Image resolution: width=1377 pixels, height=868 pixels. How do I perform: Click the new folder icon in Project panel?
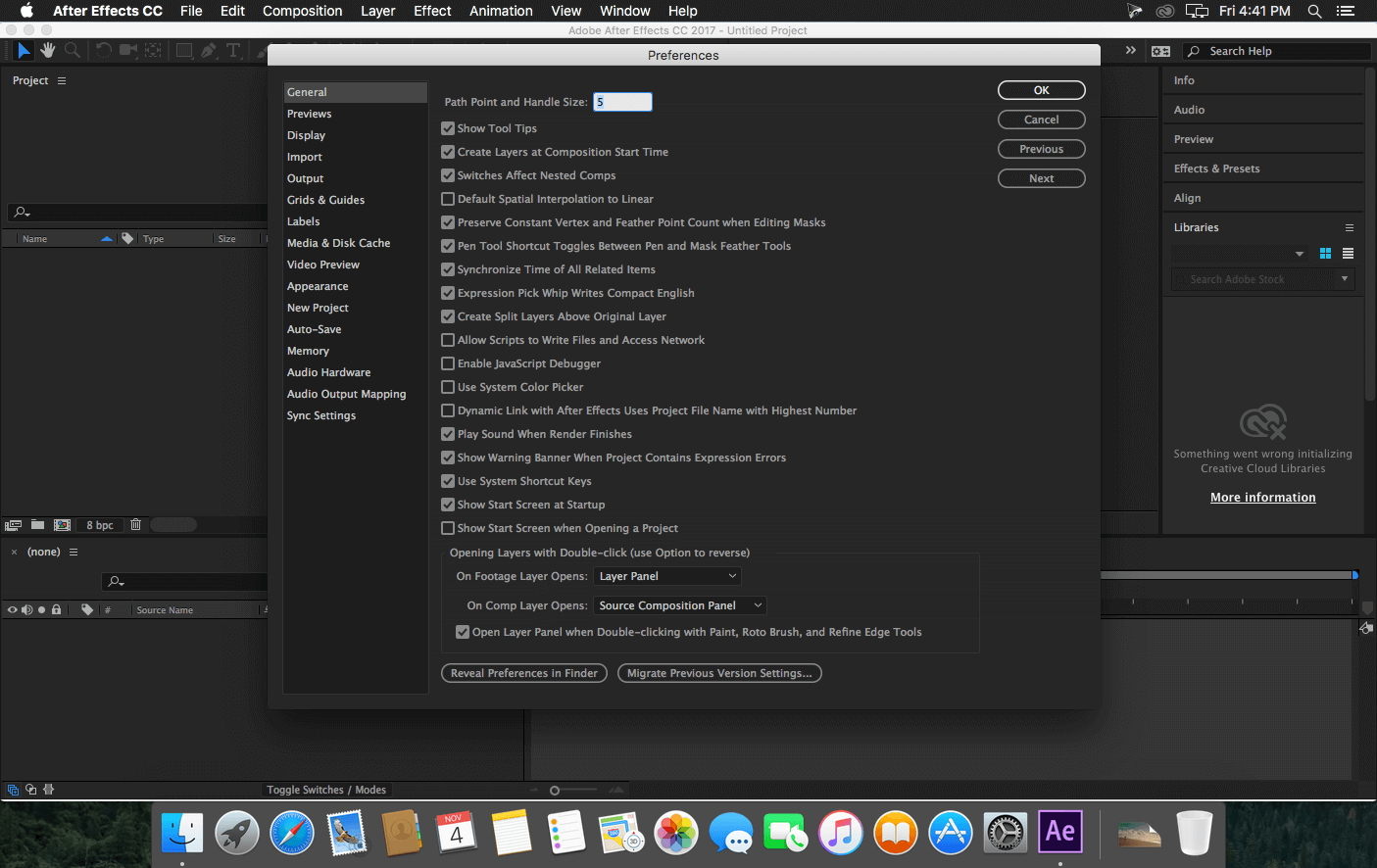37,525
